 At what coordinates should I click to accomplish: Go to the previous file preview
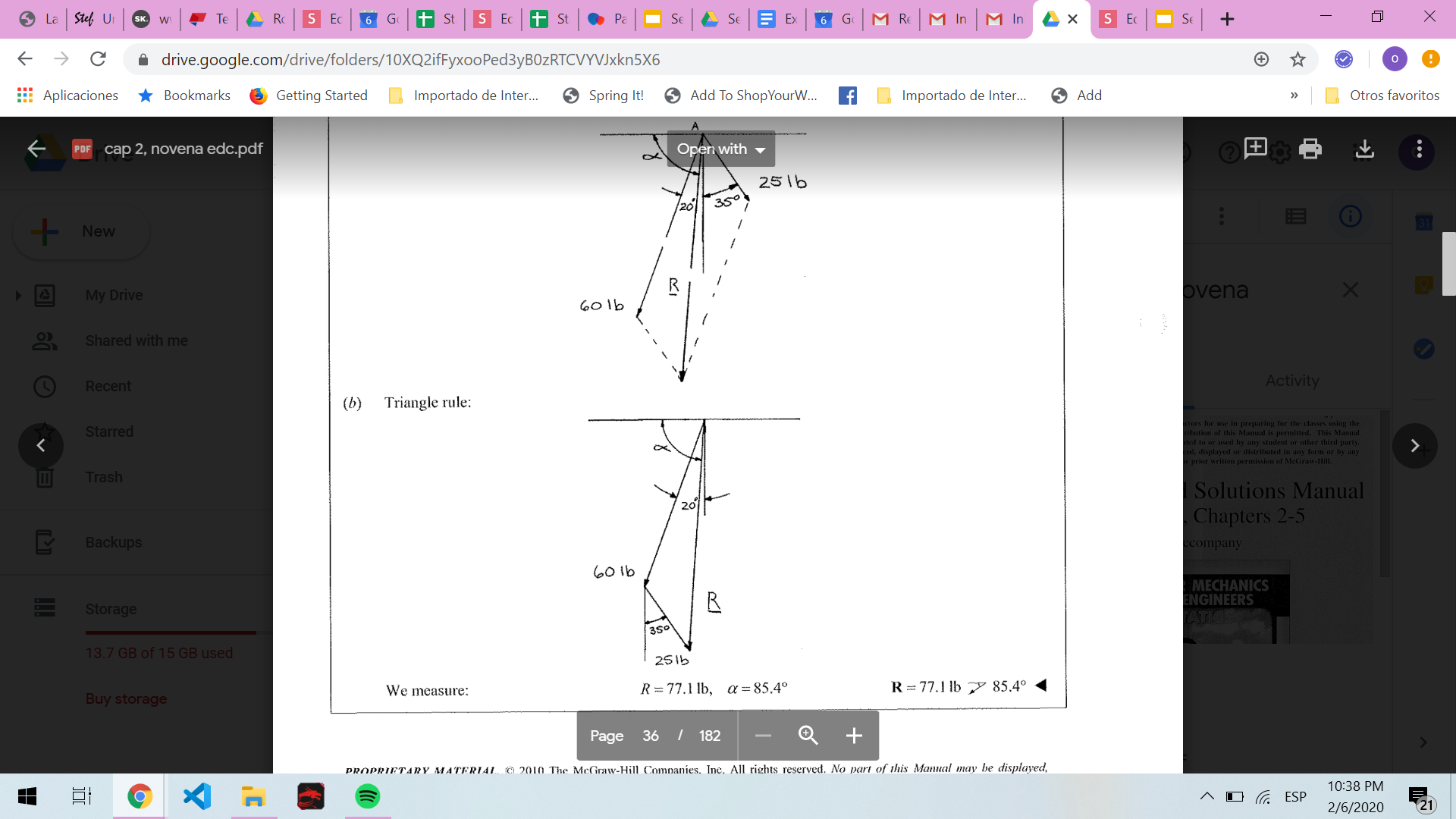tap(41, 446)
